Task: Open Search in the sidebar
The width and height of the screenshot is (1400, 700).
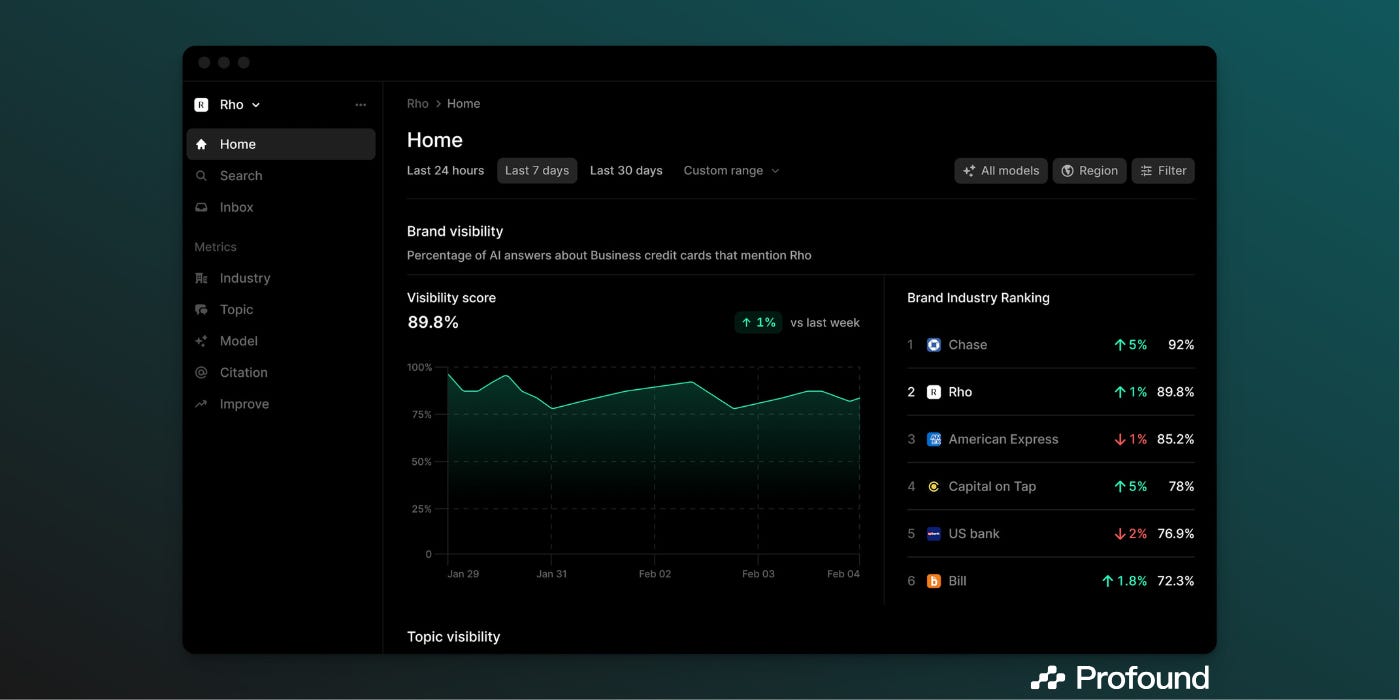Action: point(281,175)
